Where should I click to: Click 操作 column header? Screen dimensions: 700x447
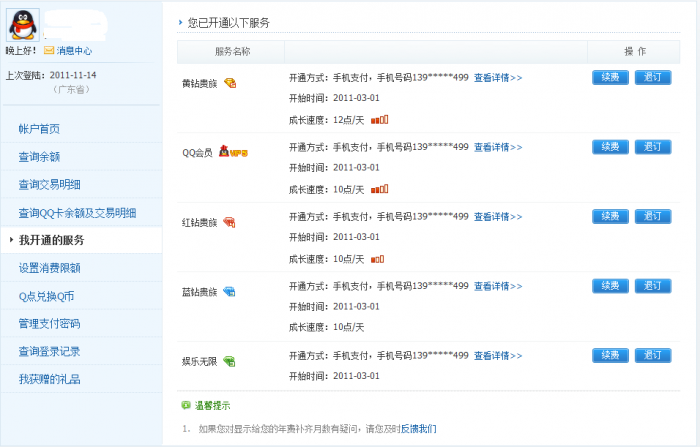point(635,52)
